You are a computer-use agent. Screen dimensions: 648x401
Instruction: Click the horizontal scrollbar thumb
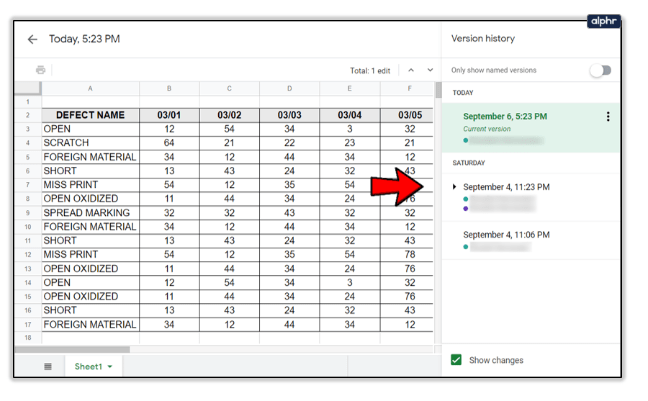click(x=72, y=350)
